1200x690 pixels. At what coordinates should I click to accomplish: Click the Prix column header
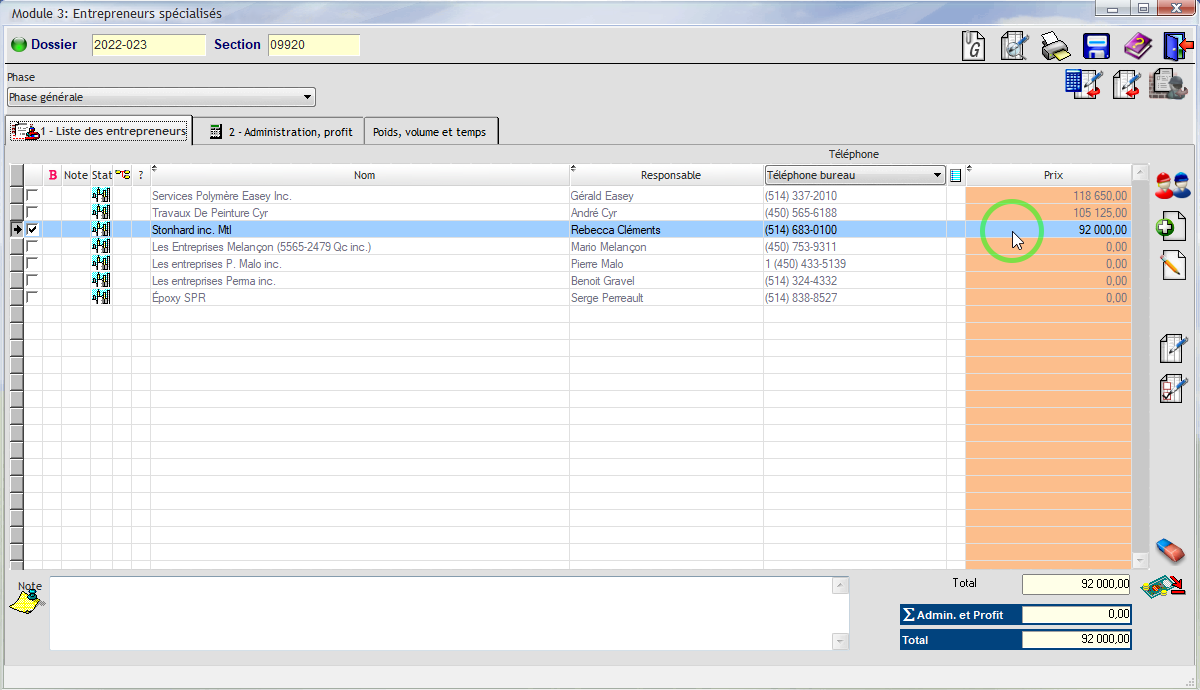pyautogui.click(x=1052, y=175)
